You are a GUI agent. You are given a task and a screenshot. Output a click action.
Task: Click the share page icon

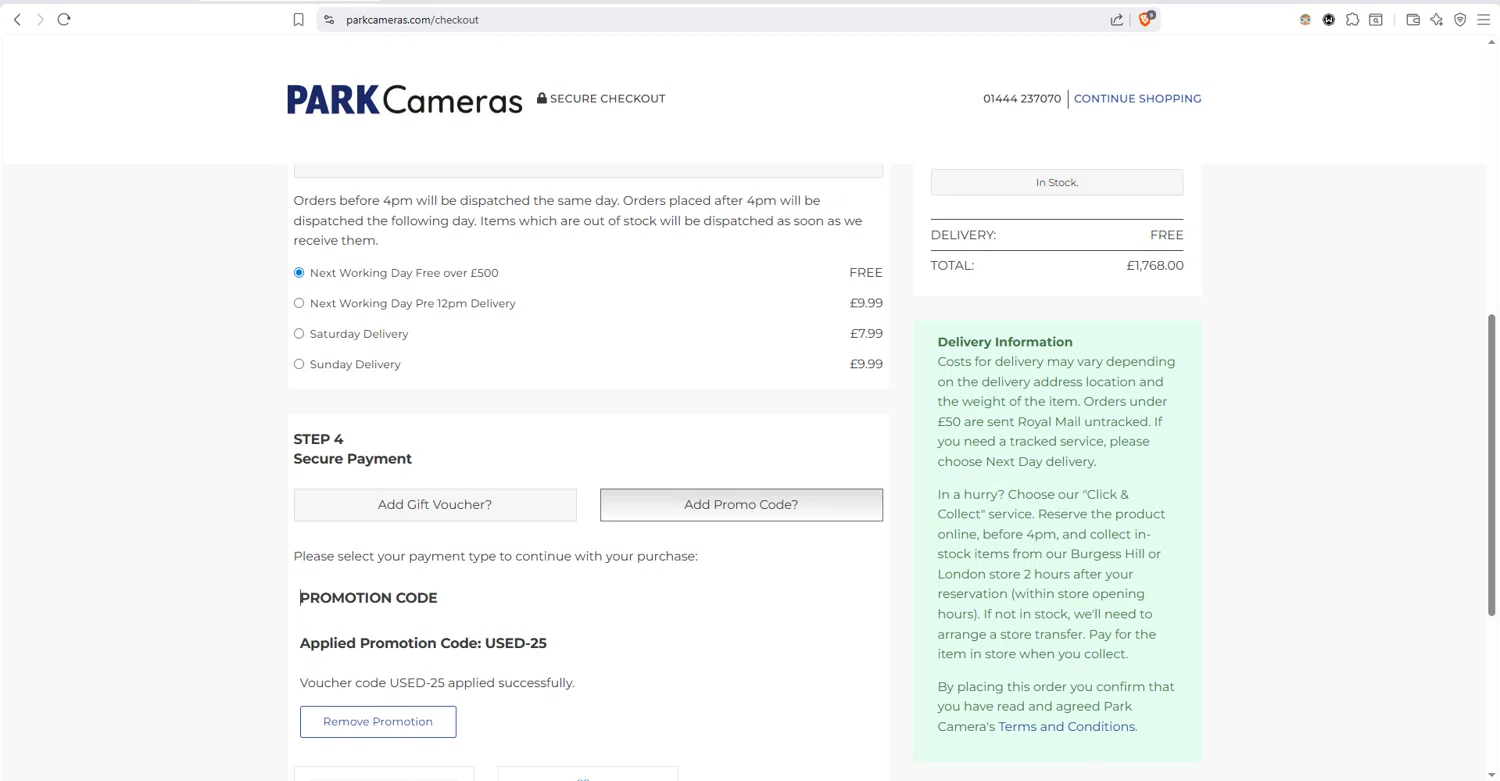click(x=1116, y=19)
